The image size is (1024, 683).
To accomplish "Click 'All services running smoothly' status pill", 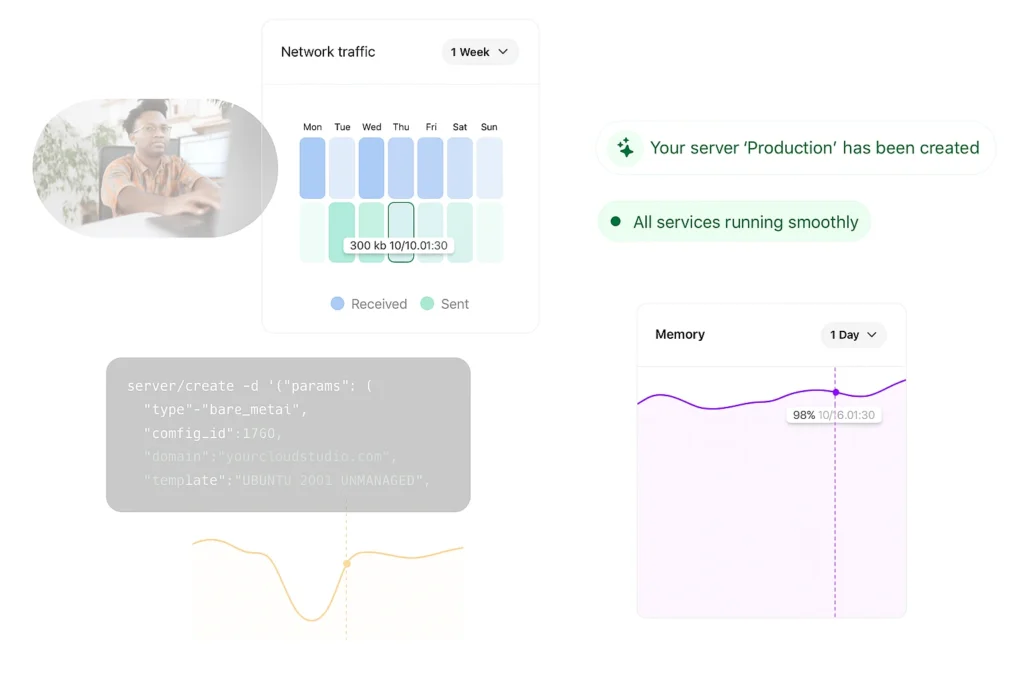I will tap(734, 222).
